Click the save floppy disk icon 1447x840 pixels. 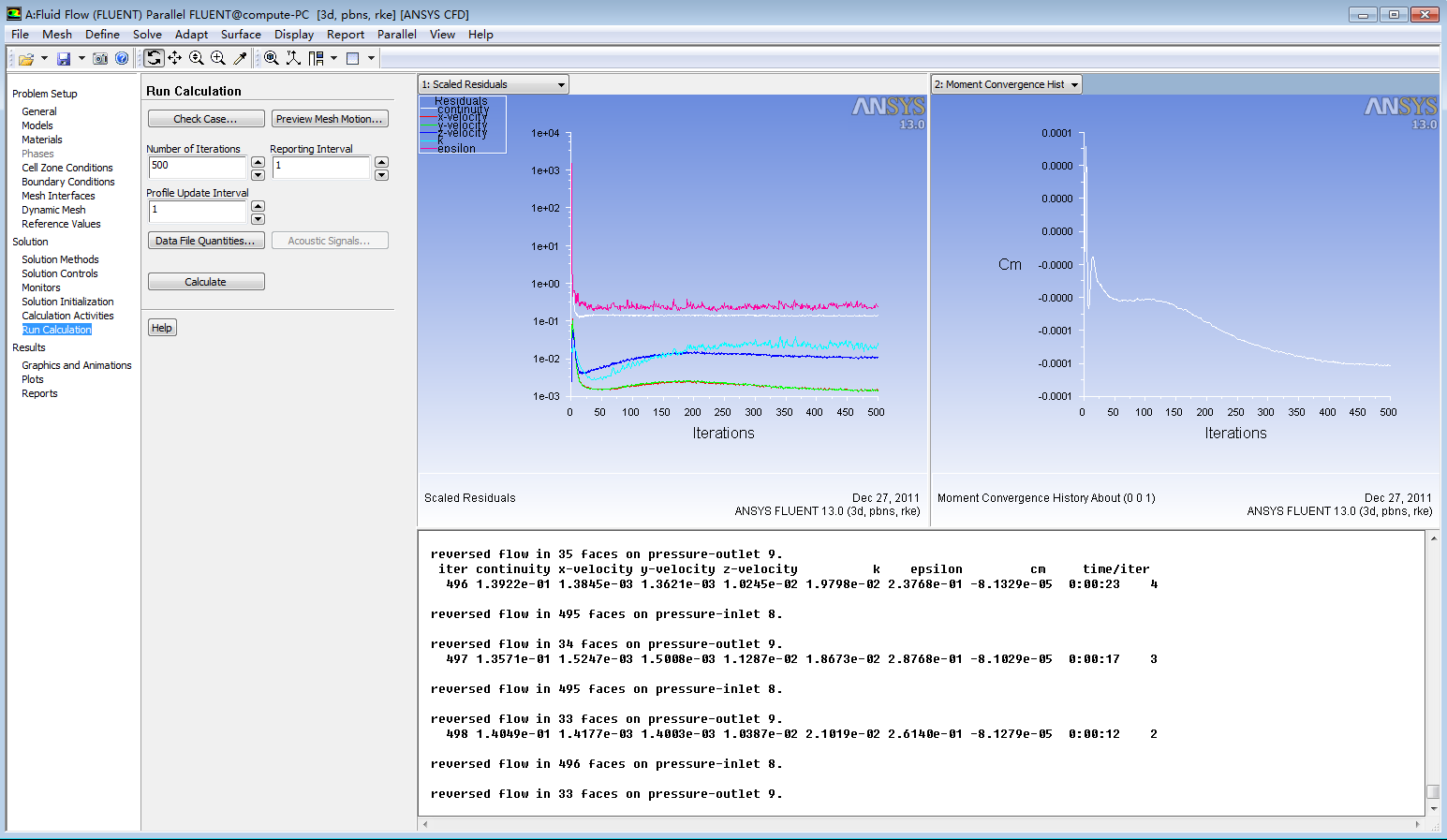click(x=64, y=59)
